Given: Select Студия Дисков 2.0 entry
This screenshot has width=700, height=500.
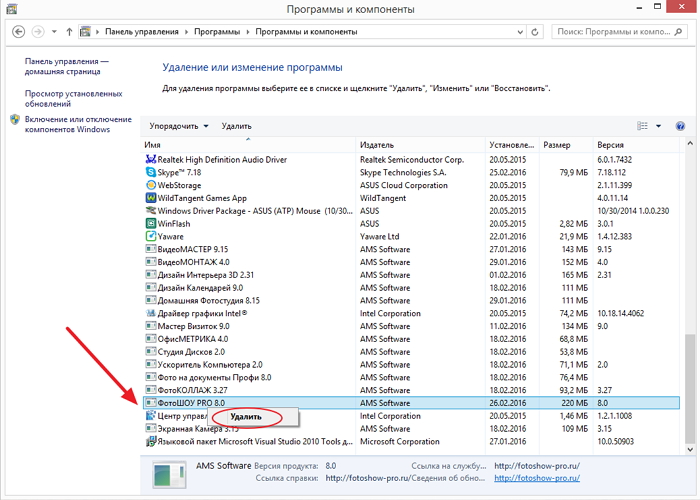Looking at the screenshot, I should 411,352.
